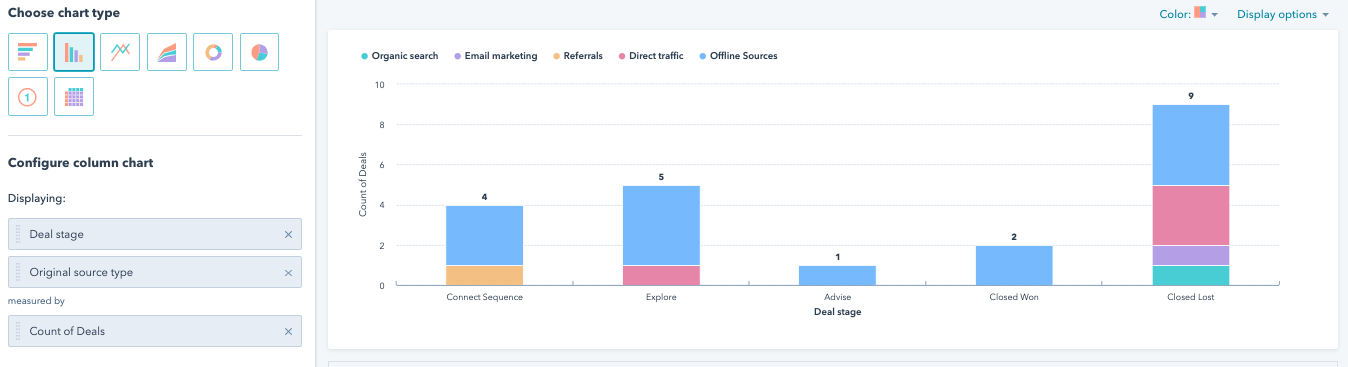1348x367 pixels.
Task: Select the line chart type
Action: point(120,52)
